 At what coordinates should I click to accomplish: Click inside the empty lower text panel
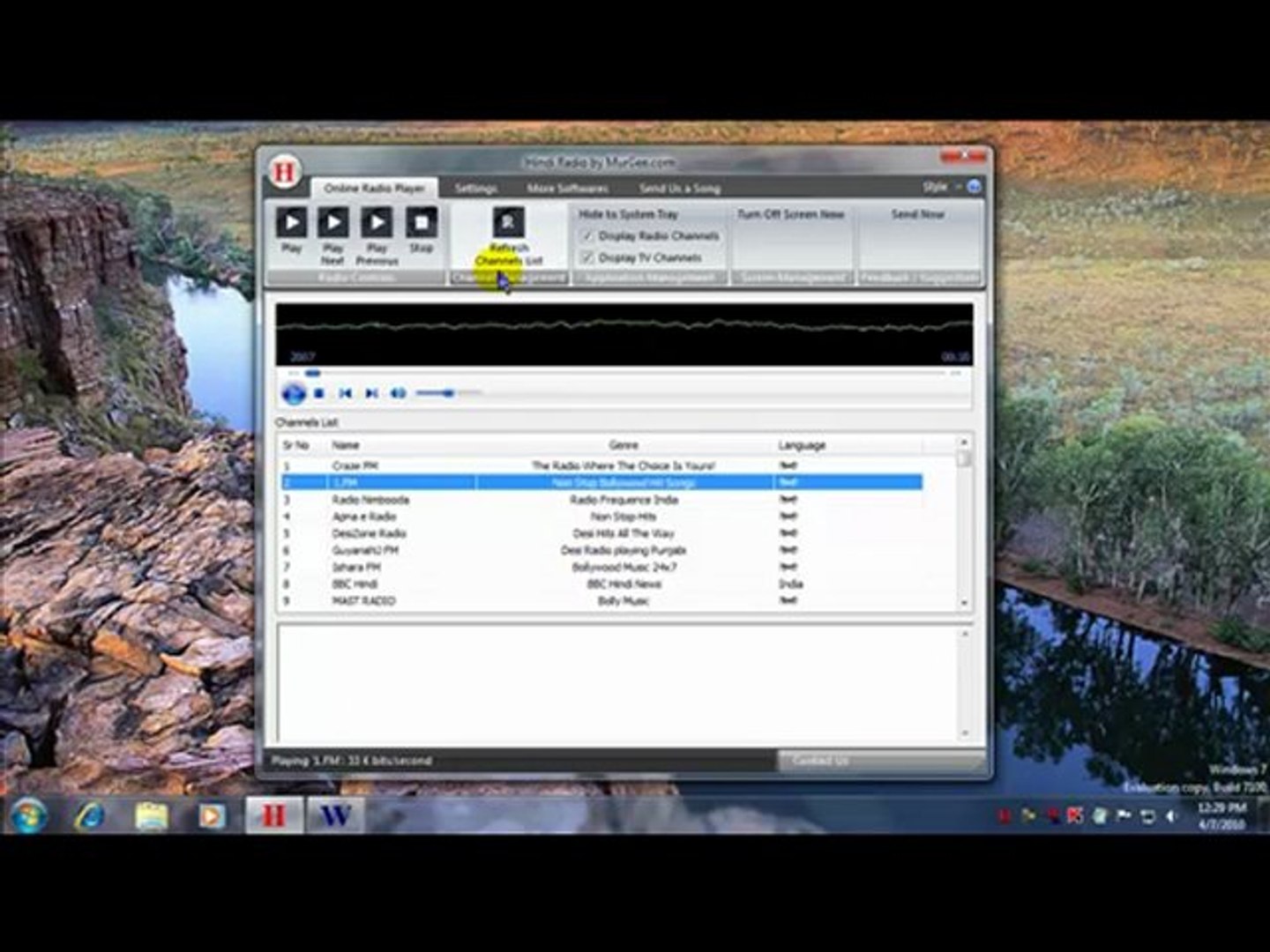tap(617, 683)
